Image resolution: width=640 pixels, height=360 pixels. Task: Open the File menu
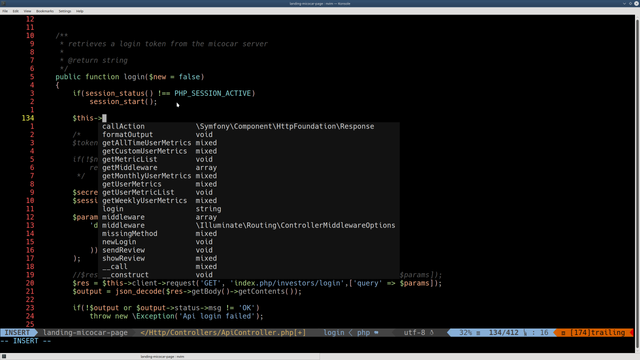[5, 11]
